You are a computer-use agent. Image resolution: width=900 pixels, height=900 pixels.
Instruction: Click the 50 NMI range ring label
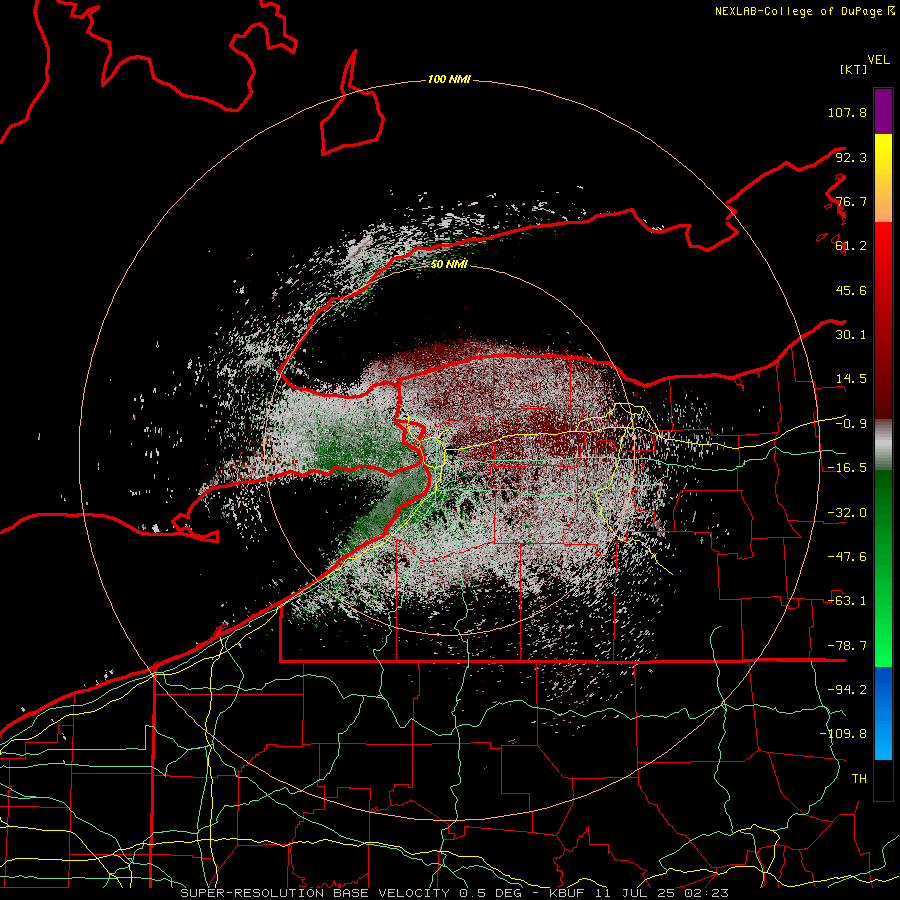pos(449,264)
